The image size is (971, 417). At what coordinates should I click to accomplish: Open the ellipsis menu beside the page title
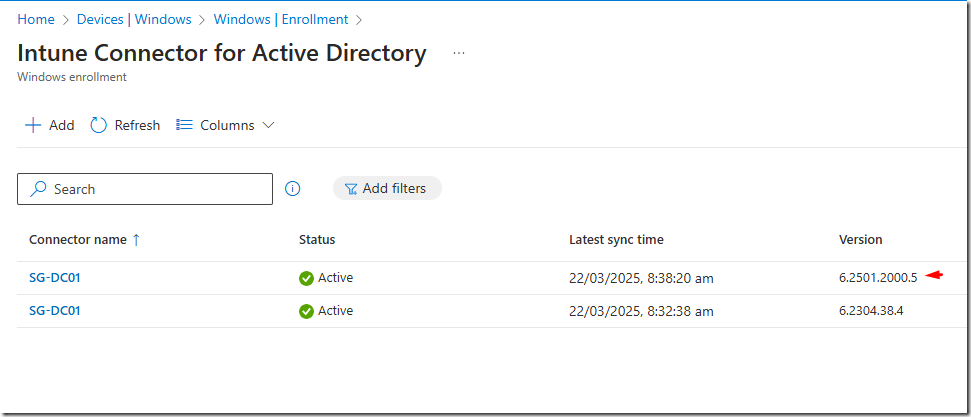pyautogui.click(x=458, y=53)
